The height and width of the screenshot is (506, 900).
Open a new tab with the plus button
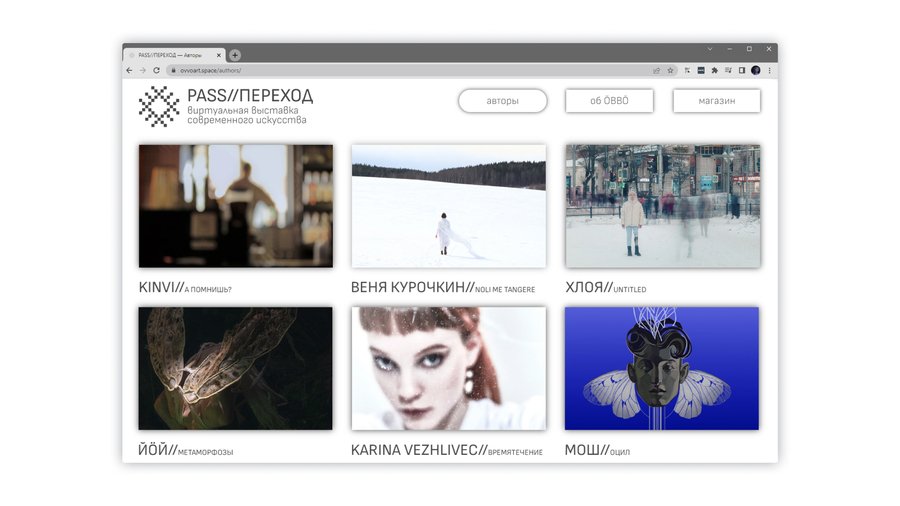pyautogui.click(x=235, y=55)
